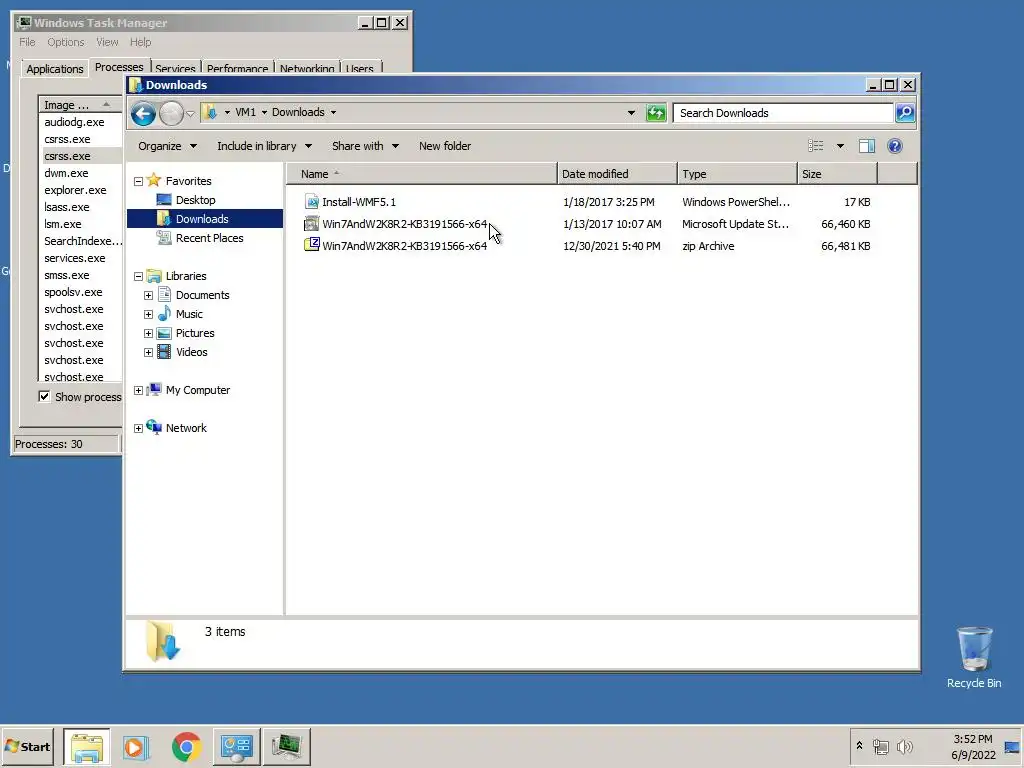The image size is (1024, 768).
Task: Select the Microsoft Update package file icon
Action: click(x=312, y=224)
